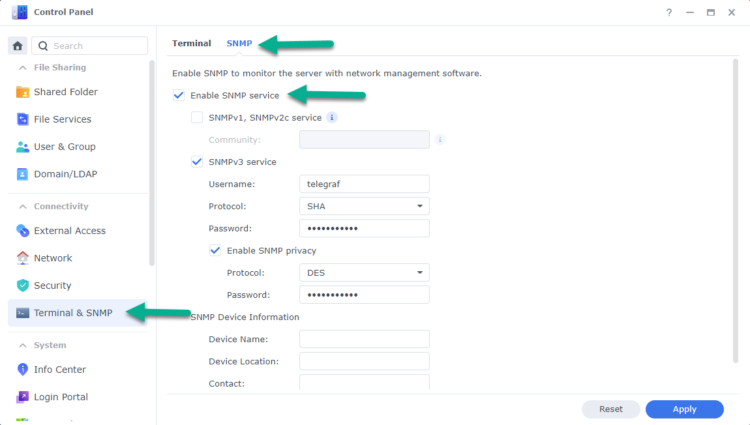Image resolution: width=750 pixels, height=425 pixels.
Task: Open Shared Folder settings
Action: coord(64,92)
